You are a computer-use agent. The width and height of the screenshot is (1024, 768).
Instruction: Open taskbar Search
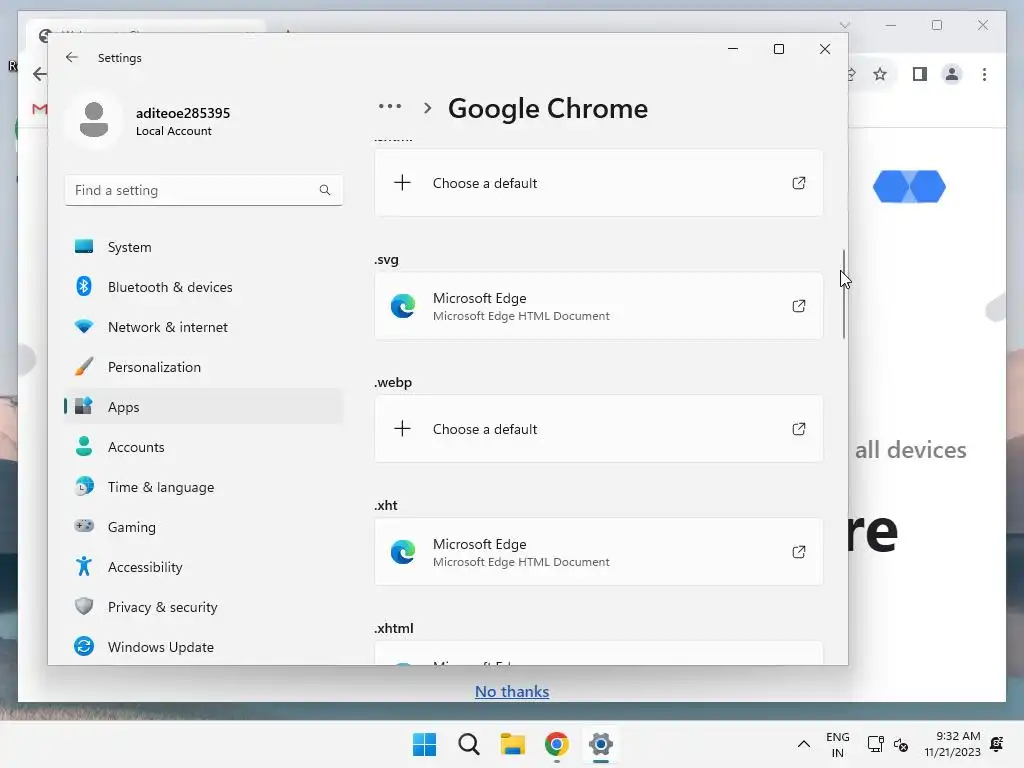click(469, 744)
